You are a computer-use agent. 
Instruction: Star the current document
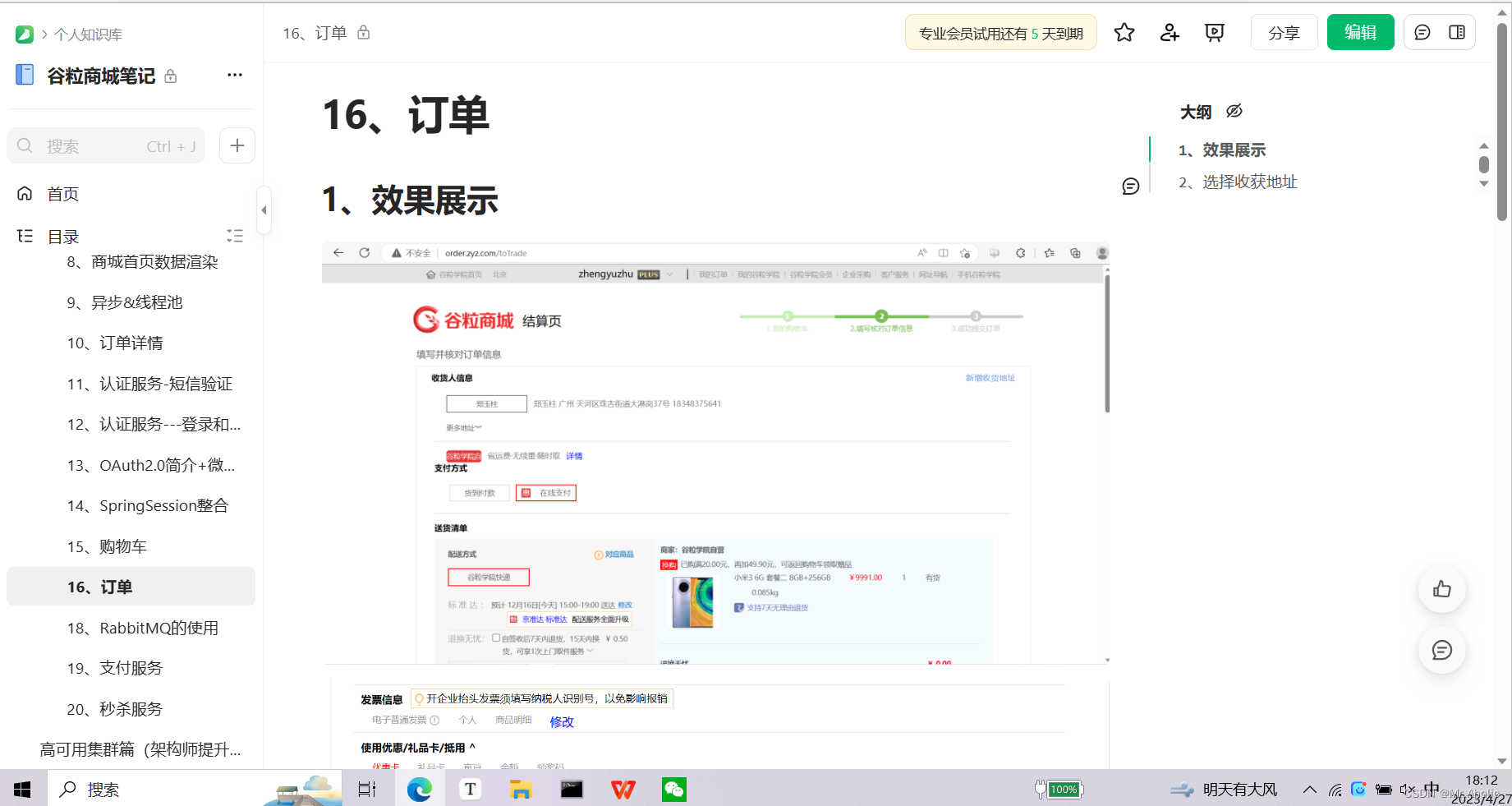1124,32
